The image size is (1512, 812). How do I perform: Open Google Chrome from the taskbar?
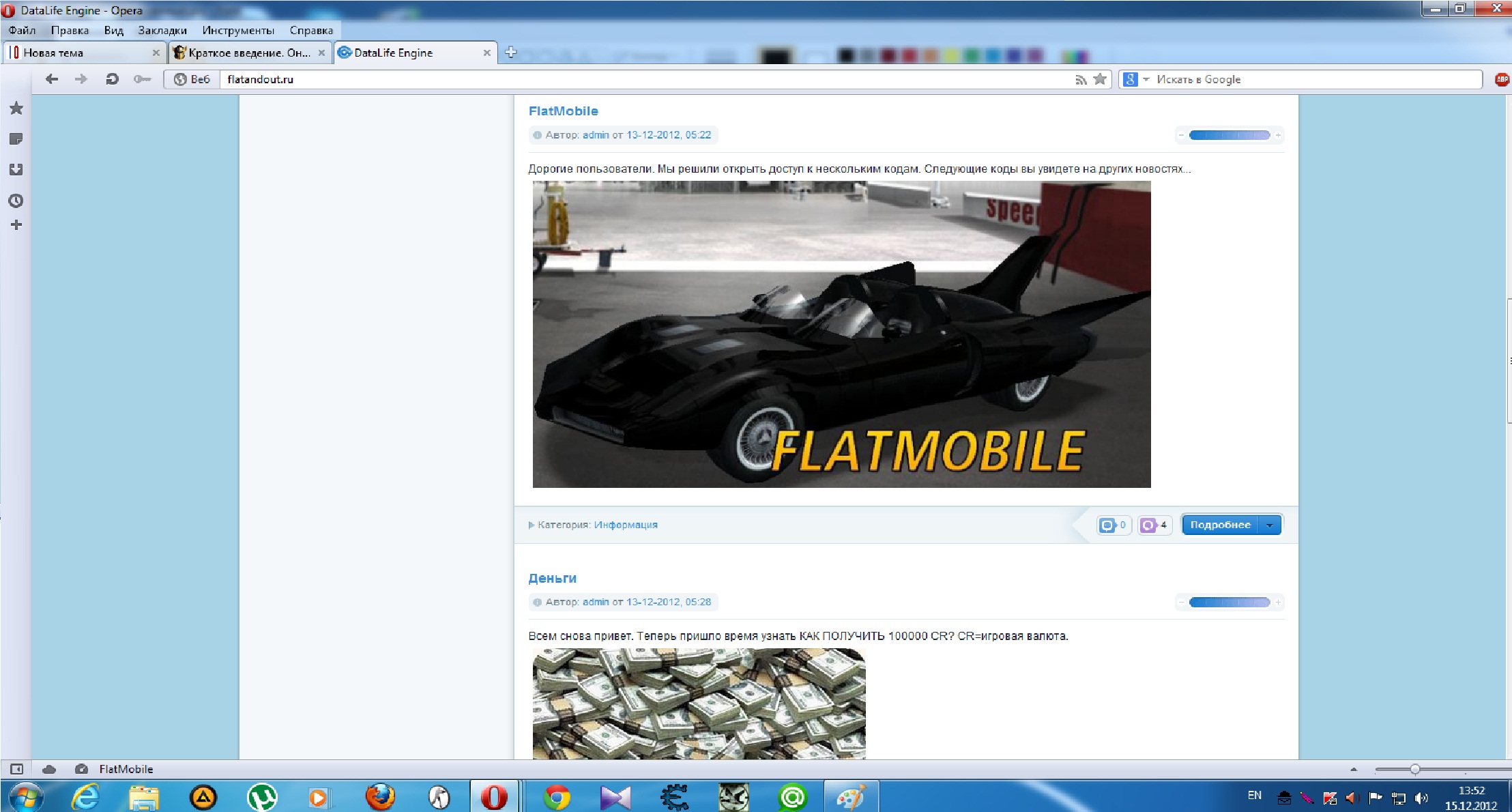[x=557, y=797]
